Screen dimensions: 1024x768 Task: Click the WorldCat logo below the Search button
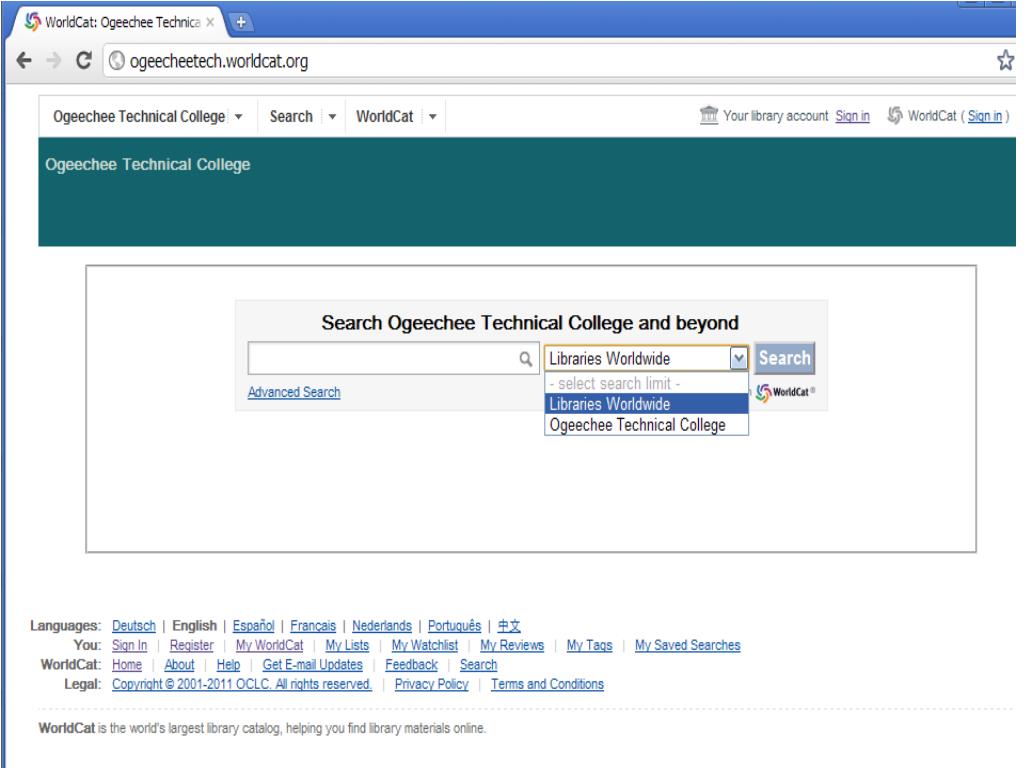(x=785, y=392)
